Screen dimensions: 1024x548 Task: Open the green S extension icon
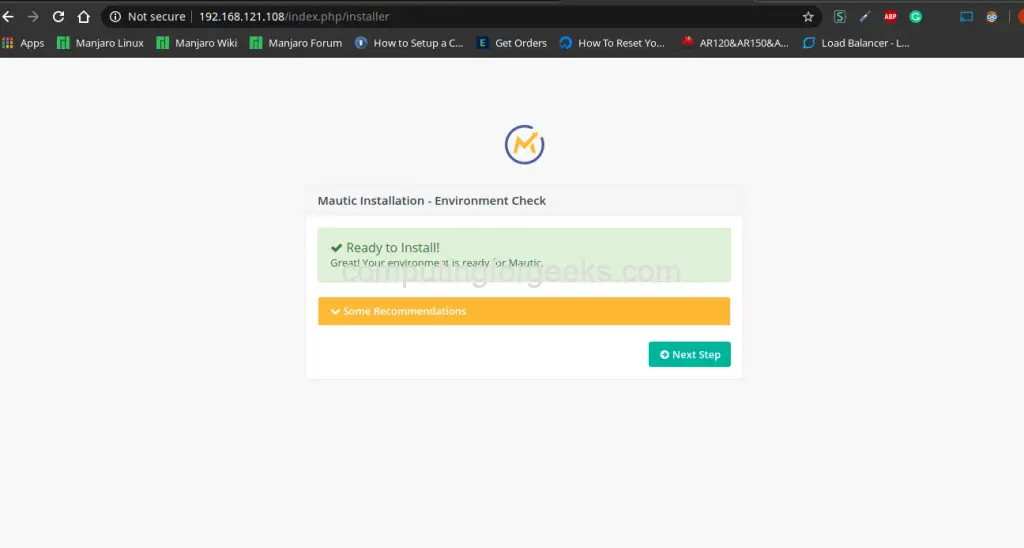tap(840, 17)
